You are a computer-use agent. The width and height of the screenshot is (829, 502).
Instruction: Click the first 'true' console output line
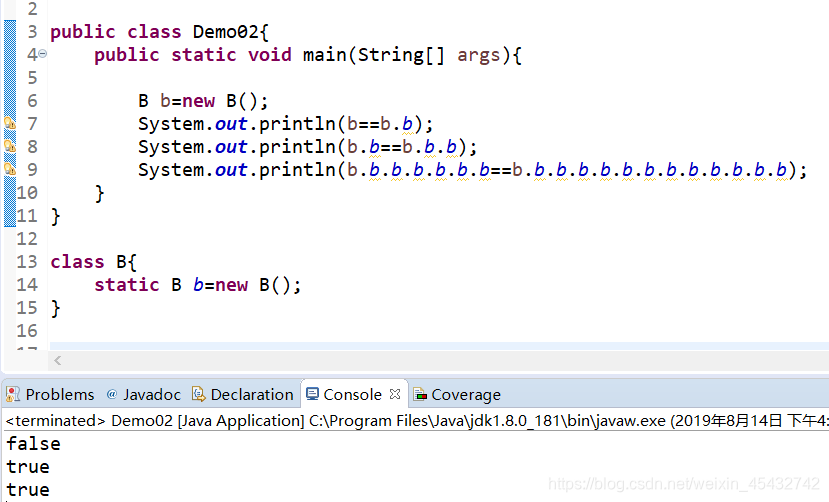27,467
